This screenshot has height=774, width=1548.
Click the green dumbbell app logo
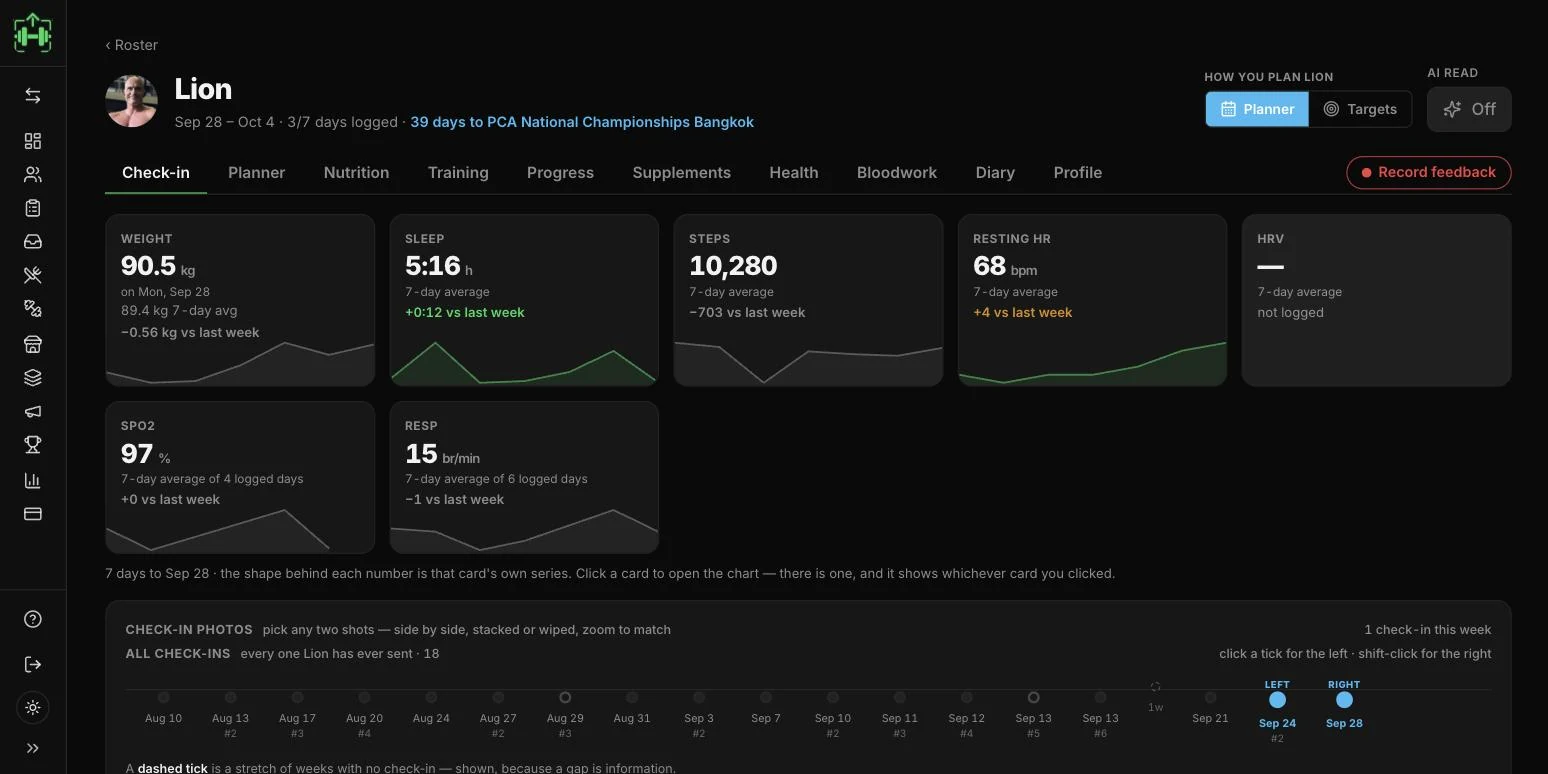(33, 33)
